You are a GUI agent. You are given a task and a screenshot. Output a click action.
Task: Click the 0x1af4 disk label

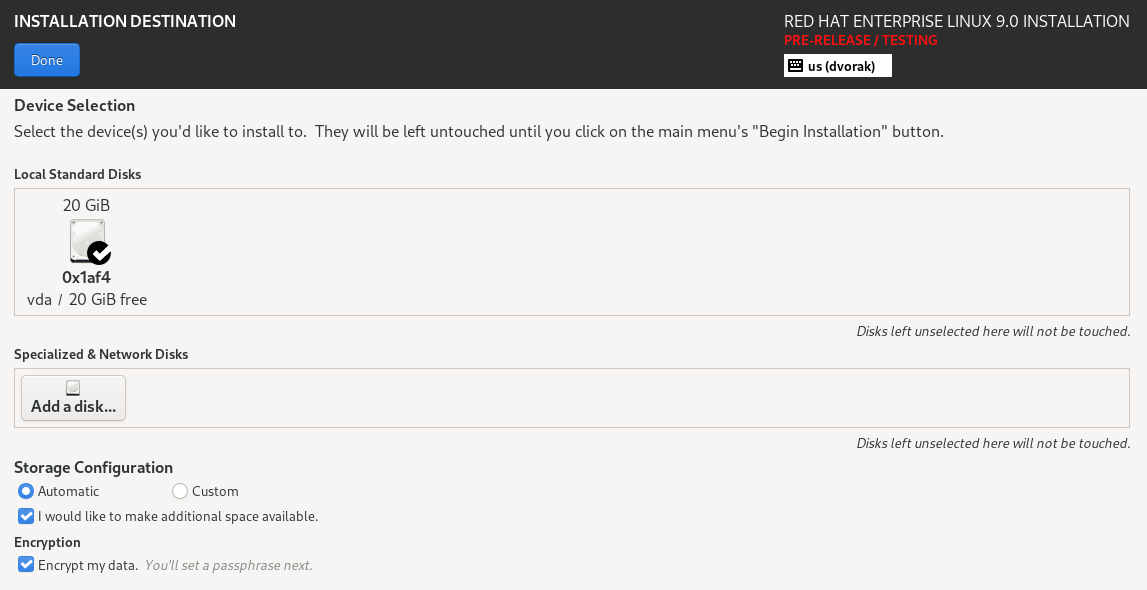coord(86,277)
